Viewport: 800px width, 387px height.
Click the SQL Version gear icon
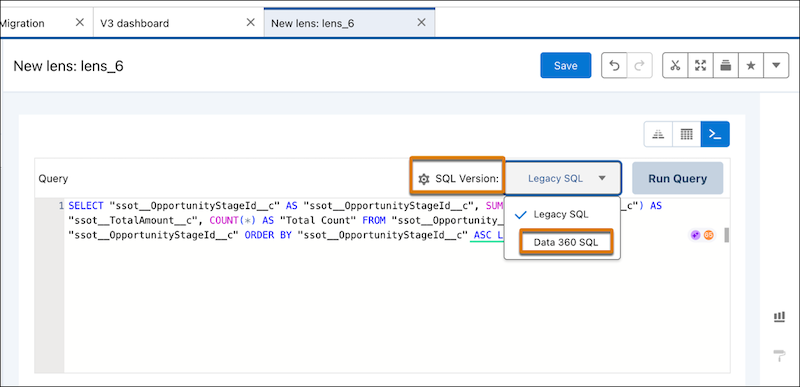423,179
